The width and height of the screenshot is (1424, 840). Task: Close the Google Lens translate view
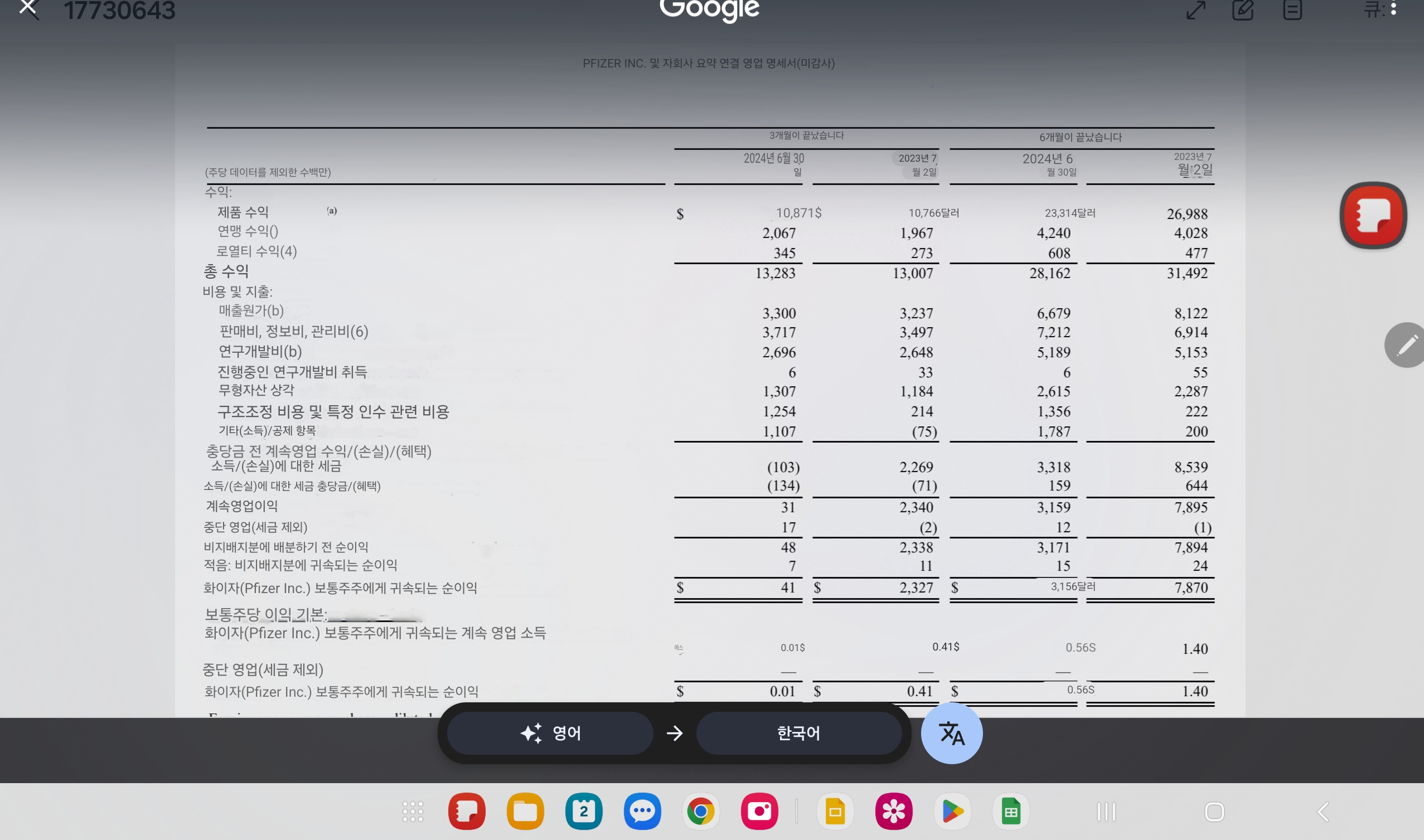click(28, 8)
